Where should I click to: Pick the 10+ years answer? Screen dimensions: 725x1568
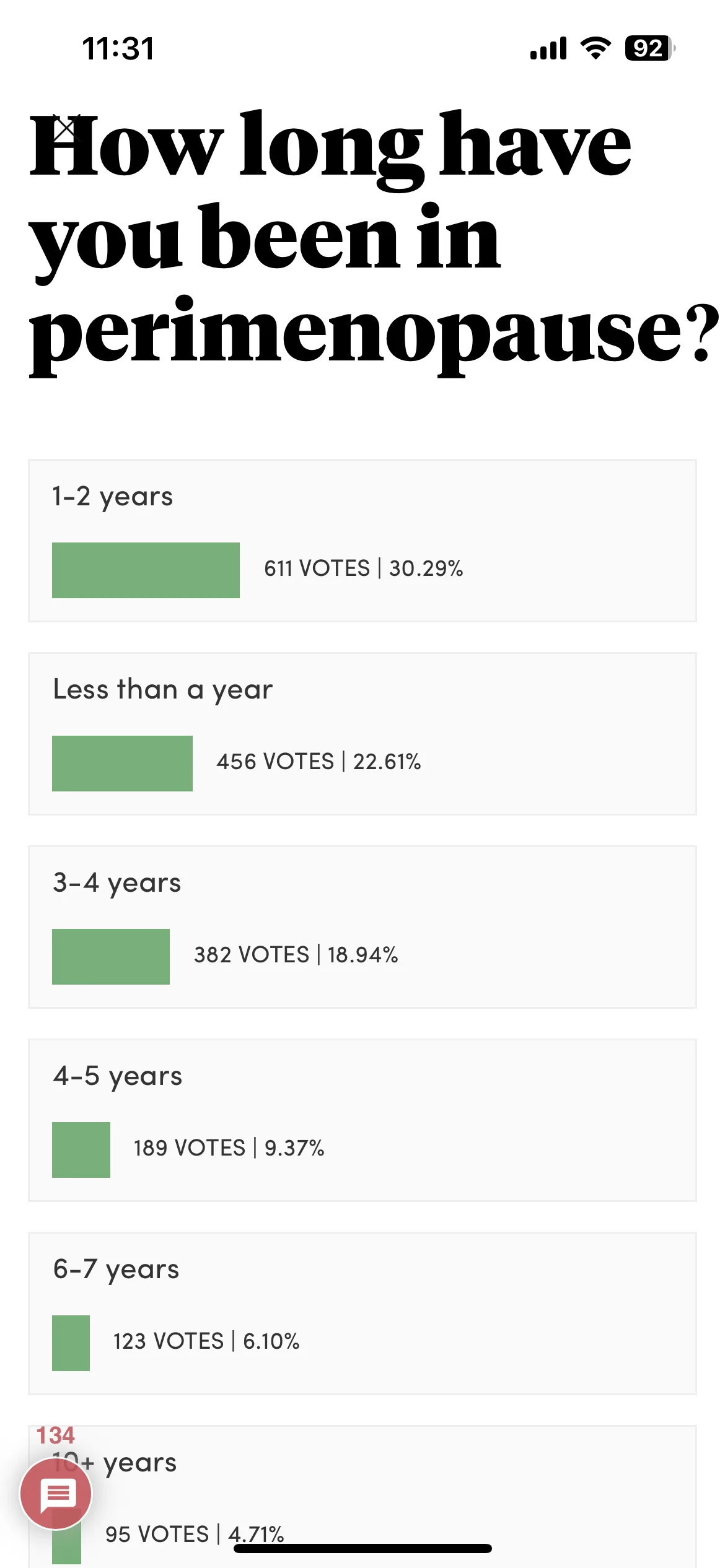point(362,1497)
